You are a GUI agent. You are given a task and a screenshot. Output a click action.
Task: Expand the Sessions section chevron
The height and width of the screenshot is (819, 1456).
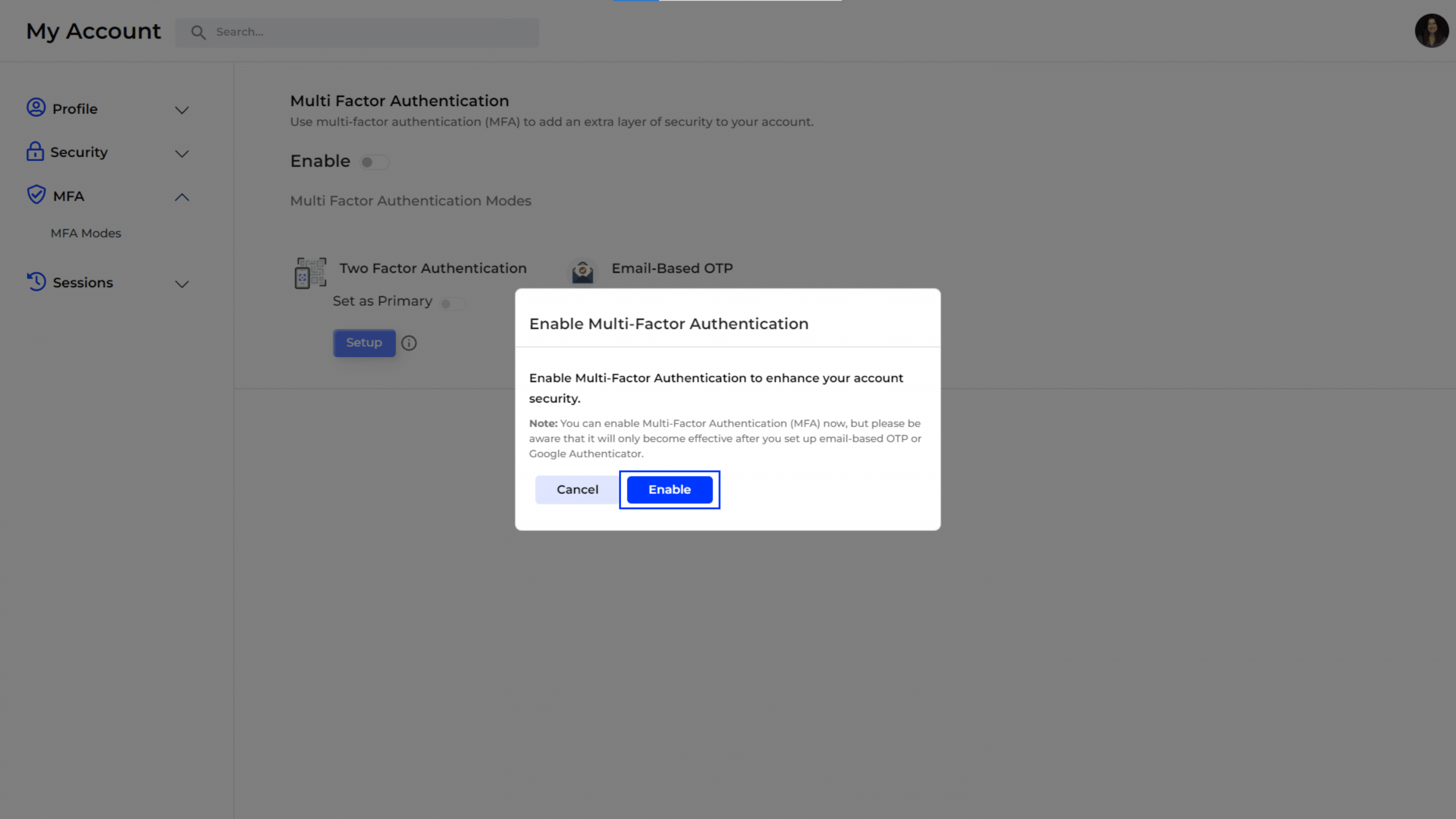pyautogui.click(x=181, y=284)
